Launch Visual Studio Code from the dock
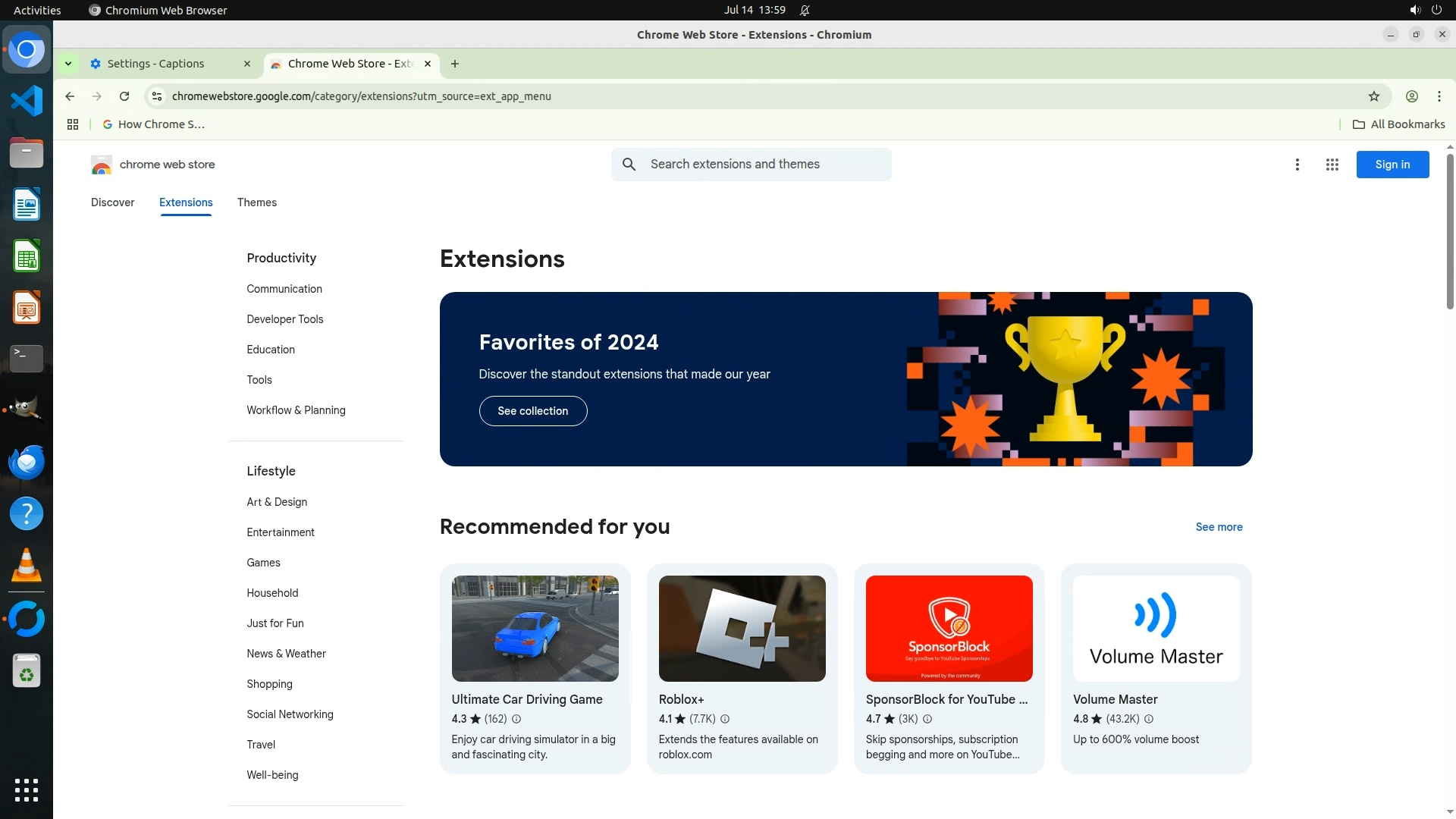Screen dimensions: 1456x819 pos(27,101)
